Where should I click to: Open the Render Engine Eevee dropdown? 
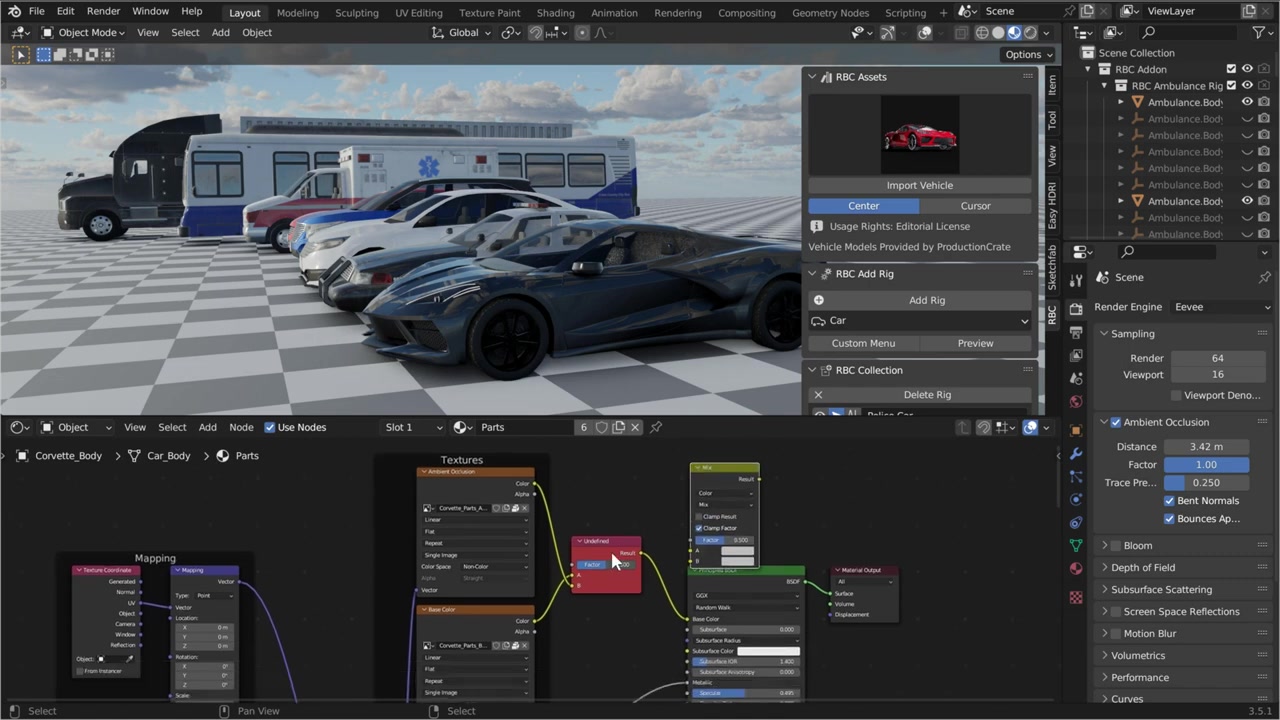1222,307
